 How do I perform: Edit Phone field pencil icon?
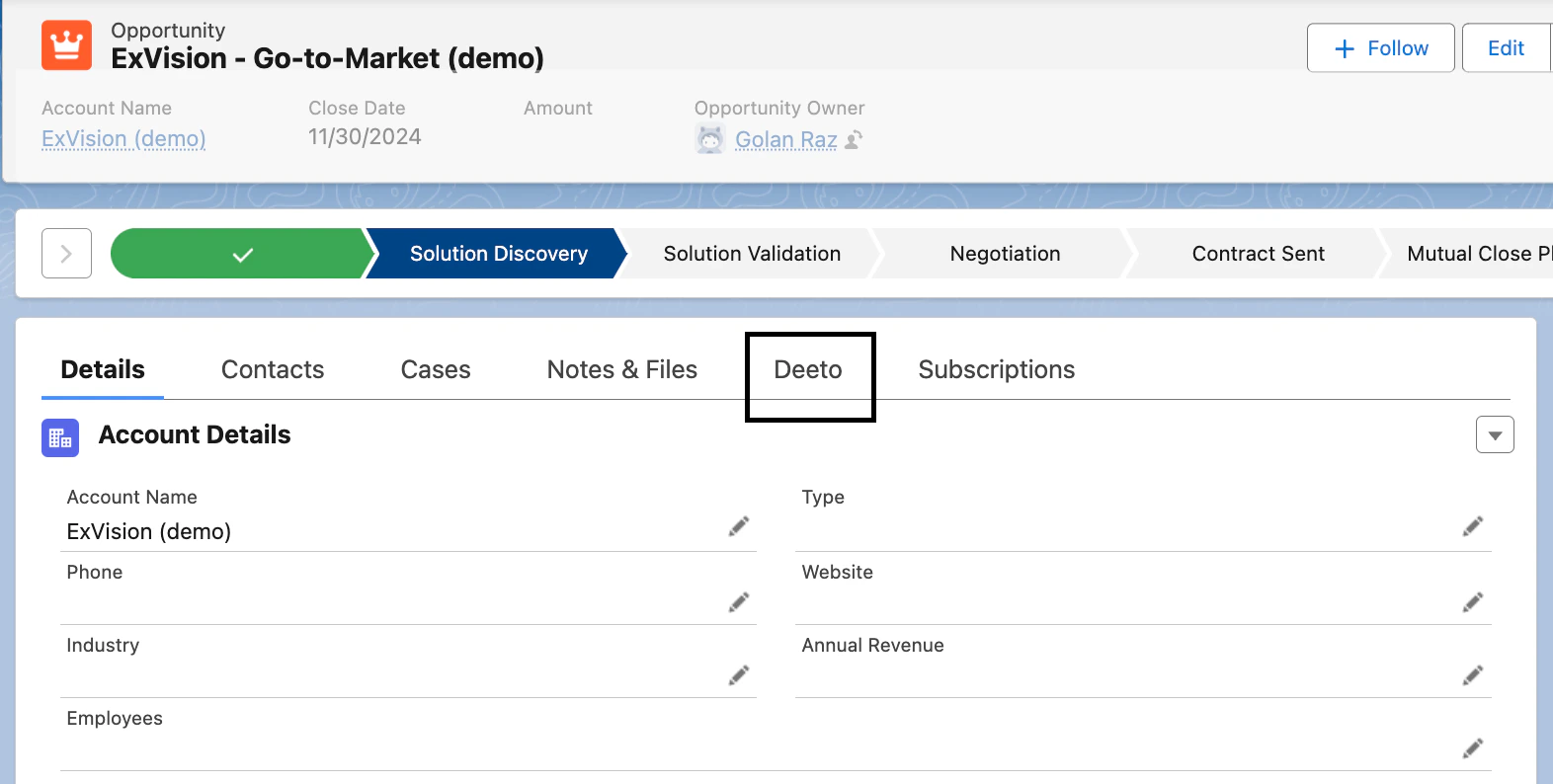click(x=739, y=602)
